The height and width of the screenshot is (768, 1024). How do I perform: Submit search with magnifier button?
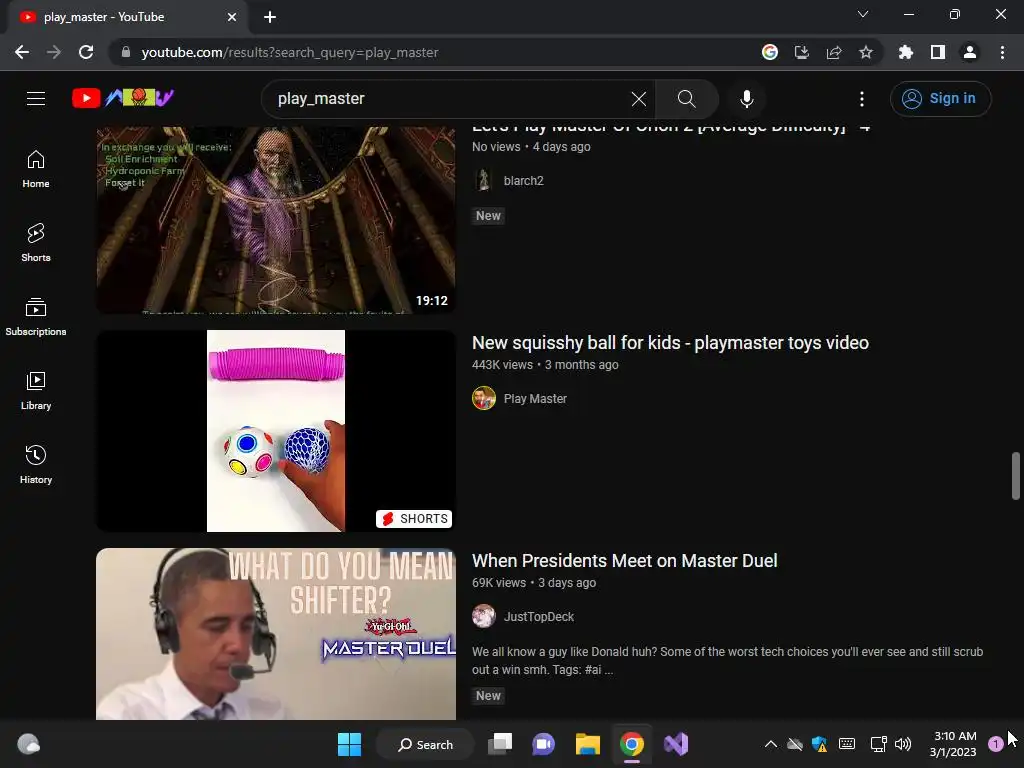[686, 99]
